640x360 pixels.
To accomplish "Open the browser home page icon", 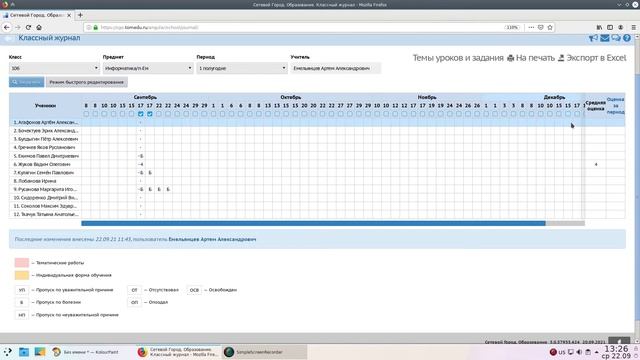I will coord(39,27).
